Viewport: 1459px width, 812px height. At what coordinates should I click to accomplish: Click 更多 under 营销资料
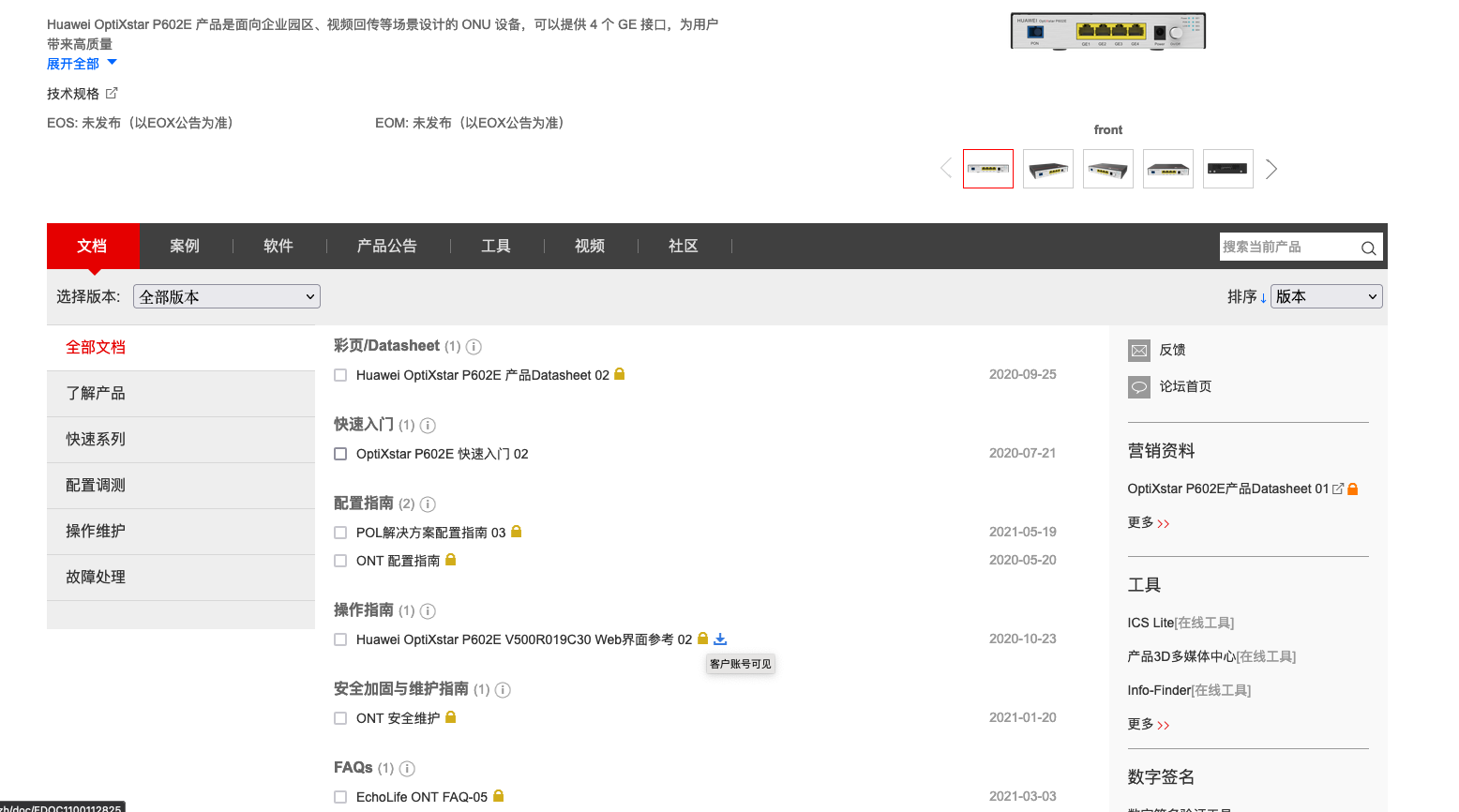coord(1149,522)
